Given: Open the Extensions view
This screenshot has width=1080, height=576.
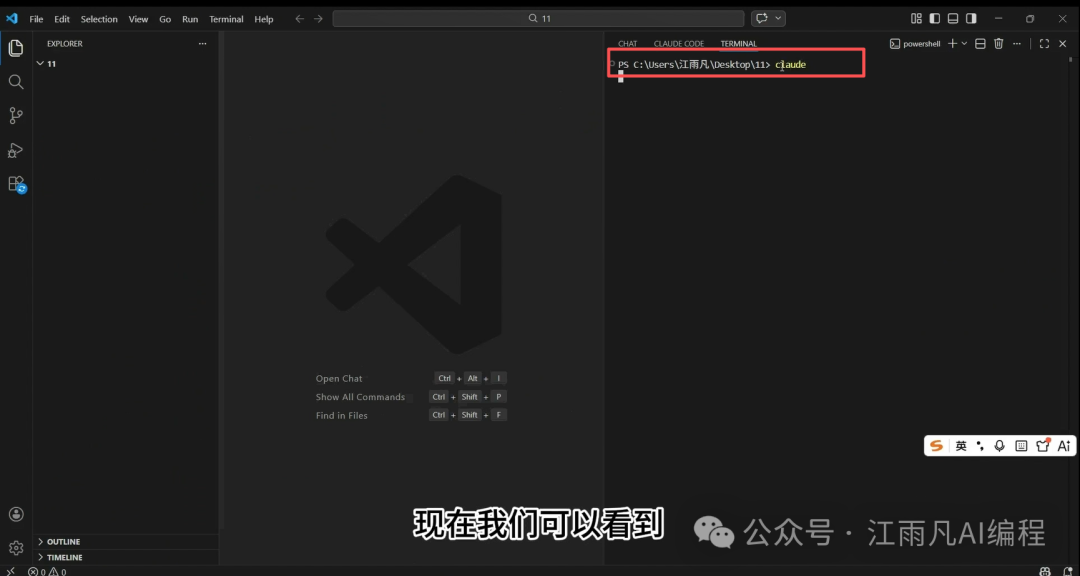Looking at the screenshot, I should (x=16, y=184).
